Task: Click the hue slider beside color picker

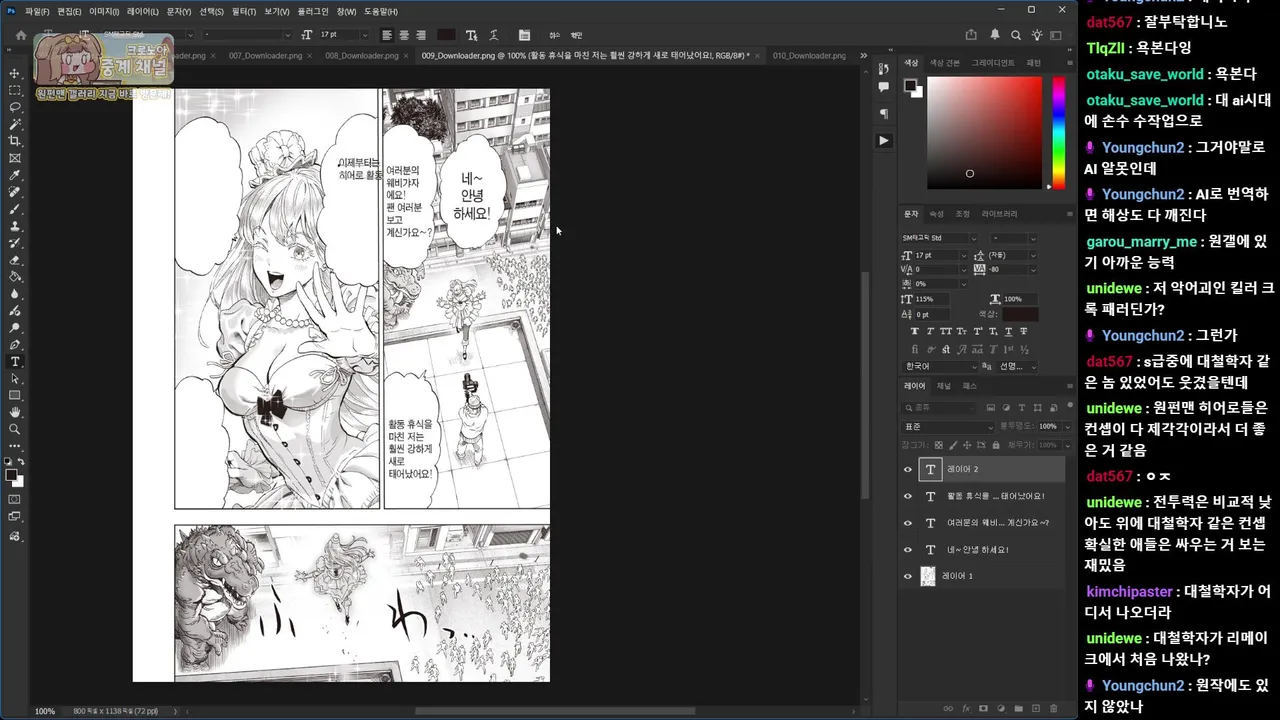Action: (1059, 131)
